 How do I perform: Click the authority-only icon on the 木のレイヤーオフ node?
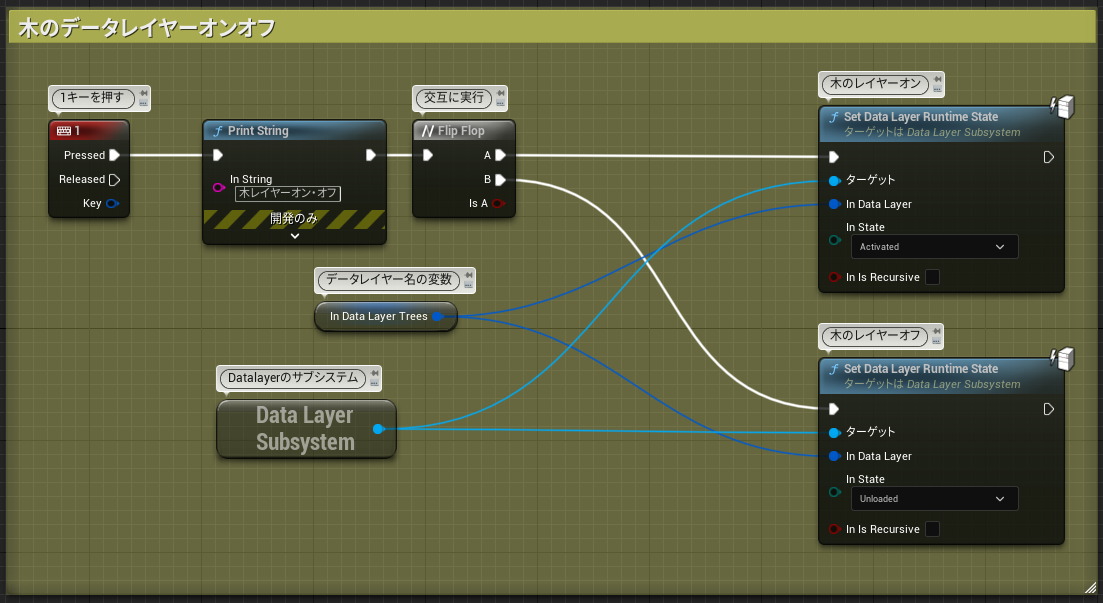1062,359
